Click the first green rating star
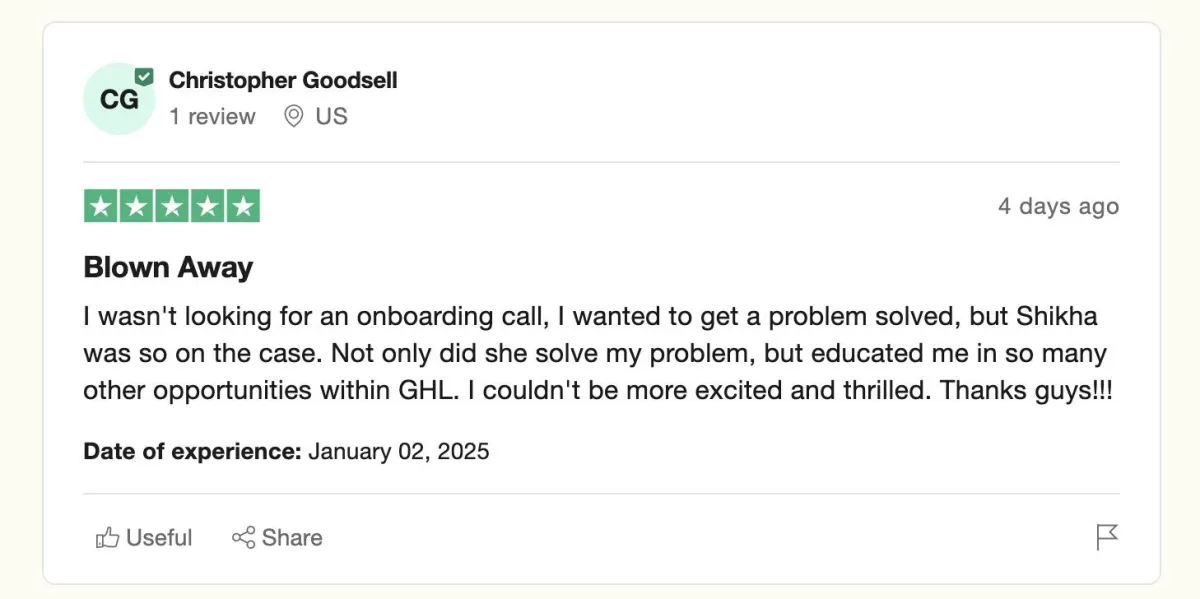The height and width of the screenshot is (599, 1200). coord(100,206)
